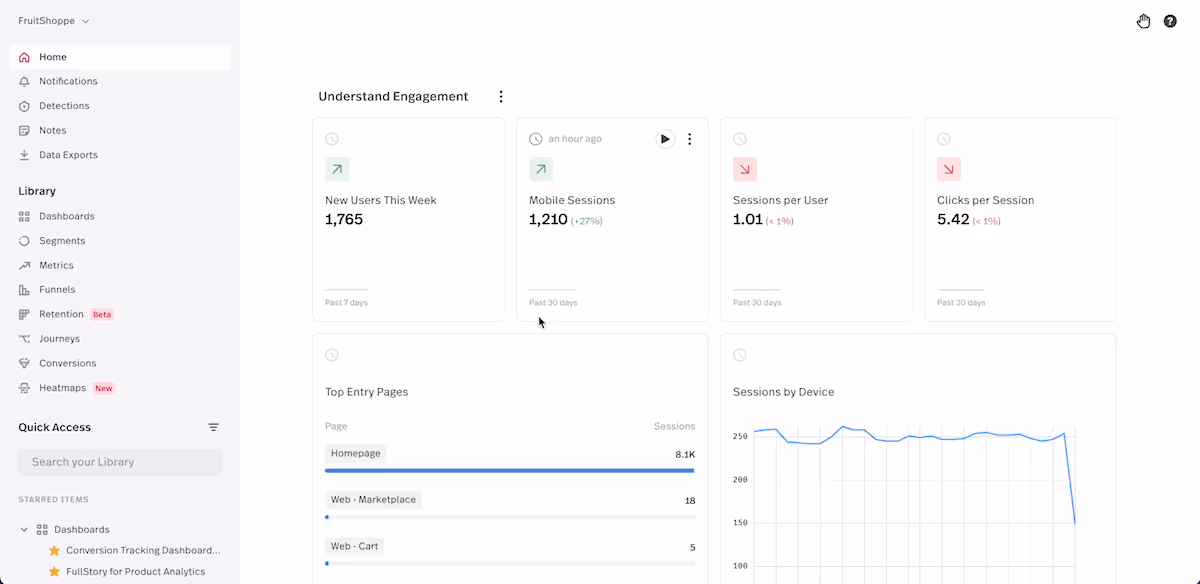This screenshot has width=1200, height=584.
Task: Click the Detections shield icon
Action: coord(25,106)
